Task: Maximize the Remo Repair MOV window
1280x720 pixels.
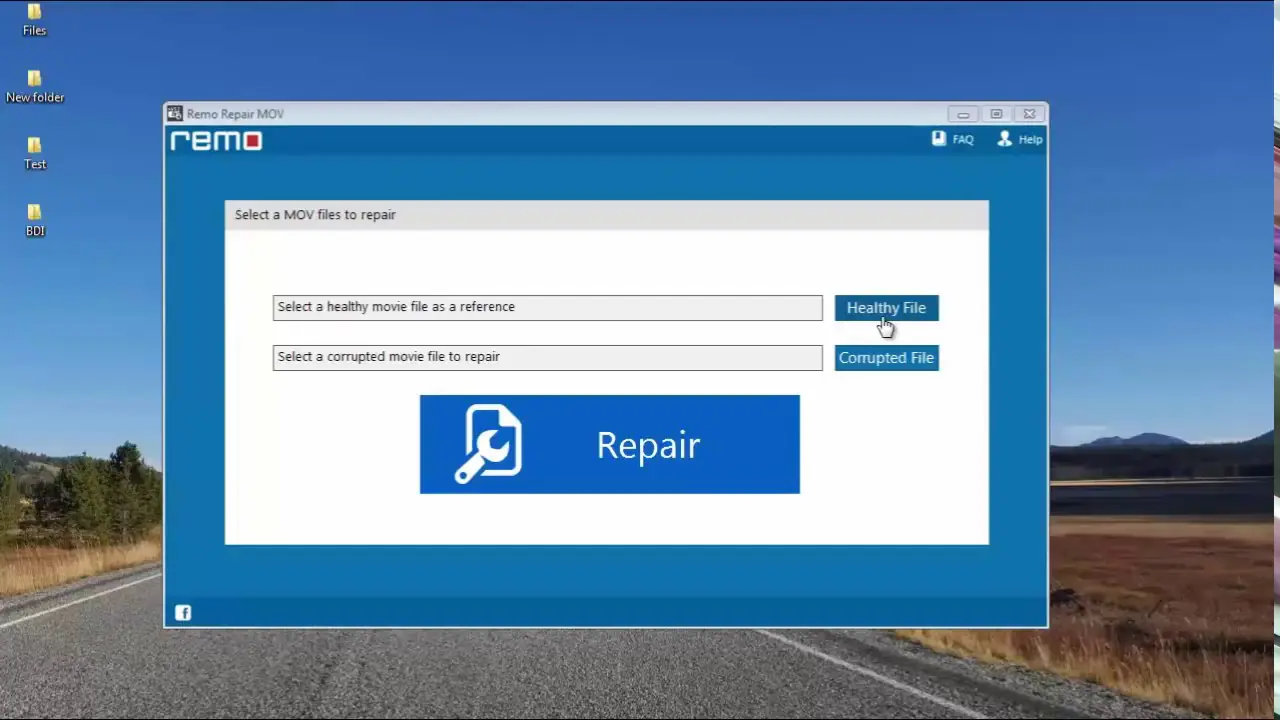Action: (x=996, y=114)
